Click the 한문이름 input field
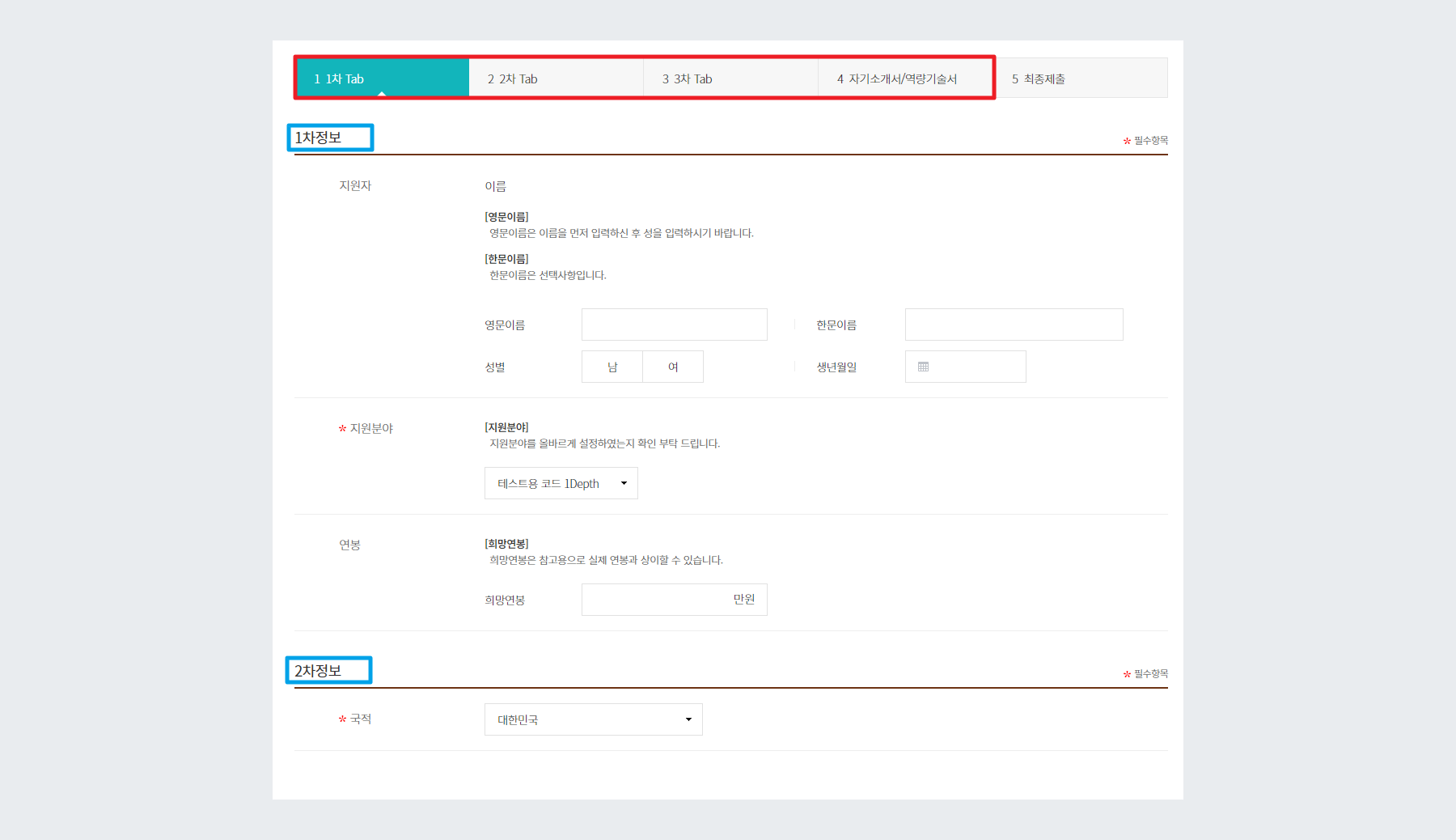The width and height of the screenshot is (1456, 840). click(x=1014, y=325)
